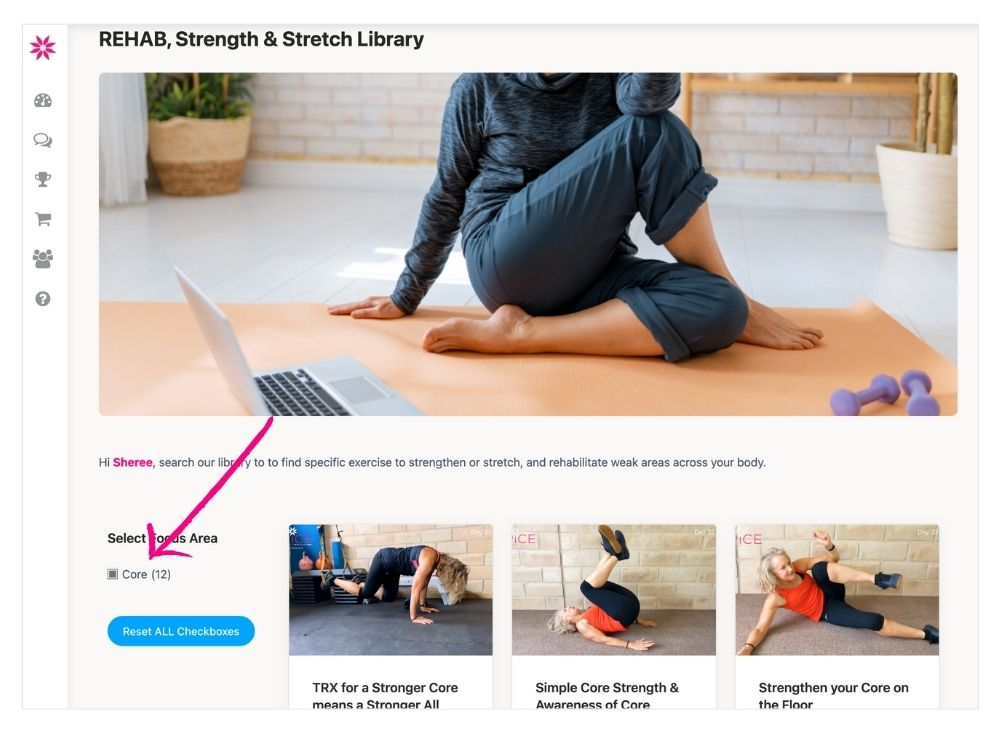This screenshot has height=750, width=1000.
Task: Click Simple Core Strength & Awareness title
Action: pyautogui.click(x=607, y=695)
